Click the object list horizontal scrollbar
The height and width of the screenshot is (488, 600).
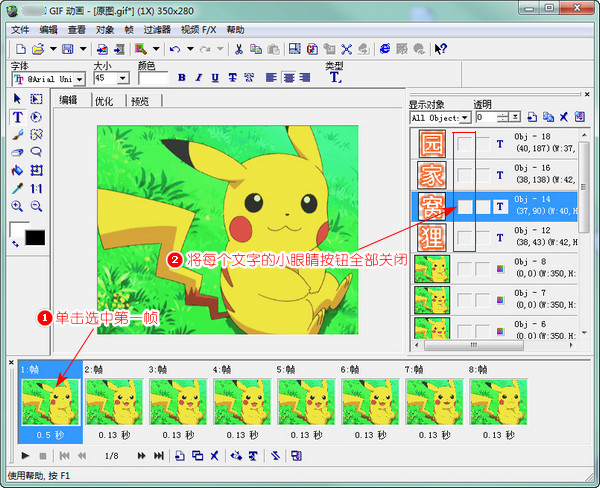(x=474, y=345)
